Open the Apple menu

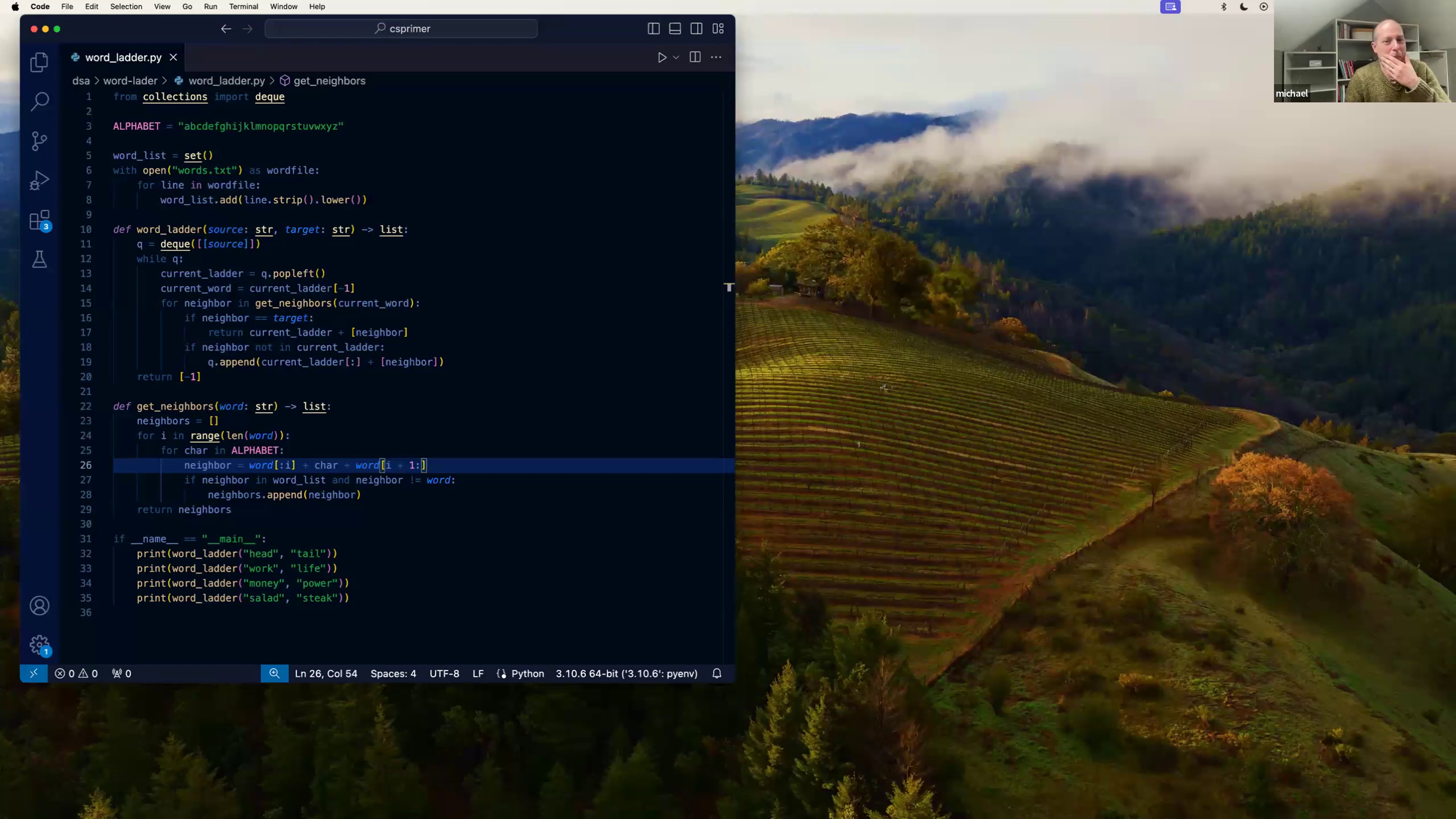[x=15, y=7]
